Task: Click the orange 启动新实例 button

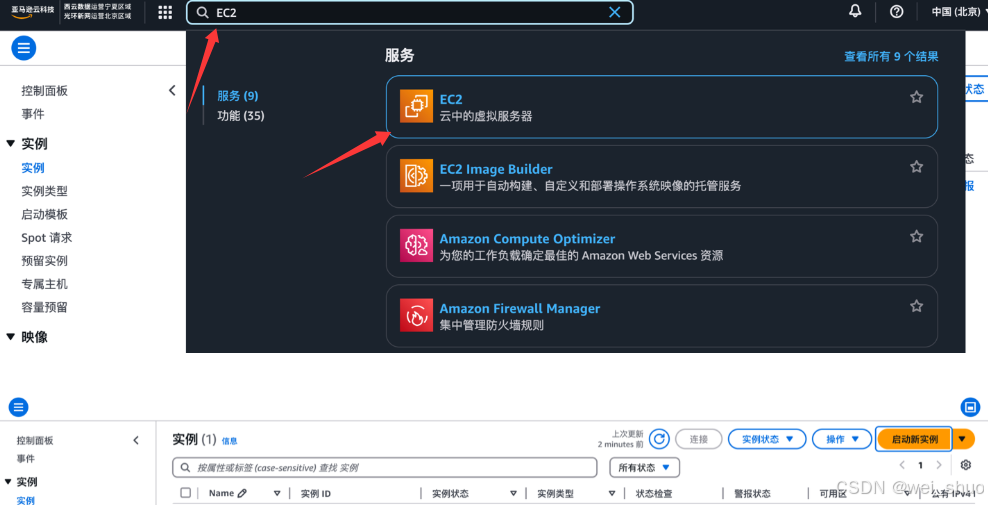Action: pos(914,439)
